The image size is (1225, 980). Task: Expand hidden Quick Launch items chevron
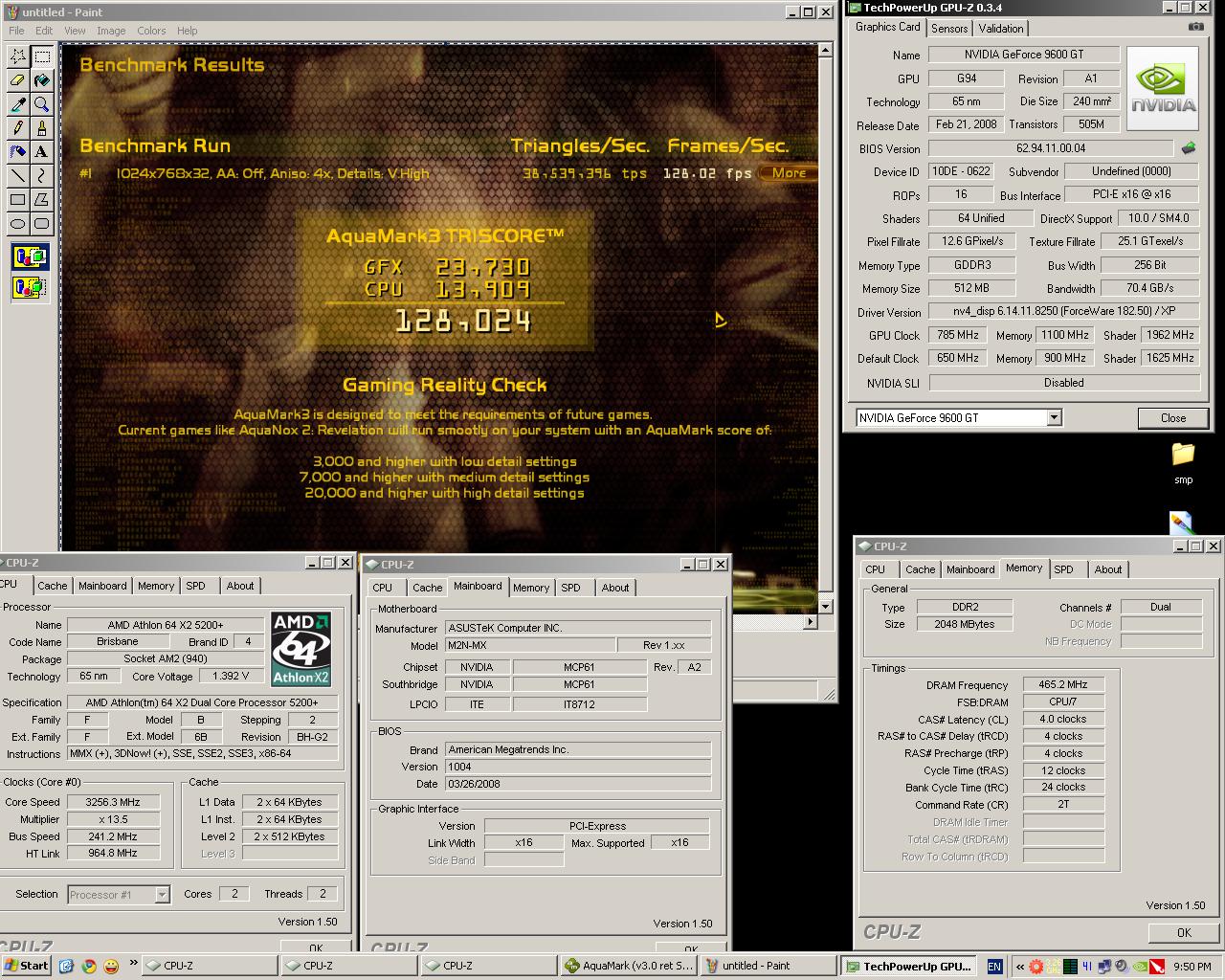tap(133, 963)
